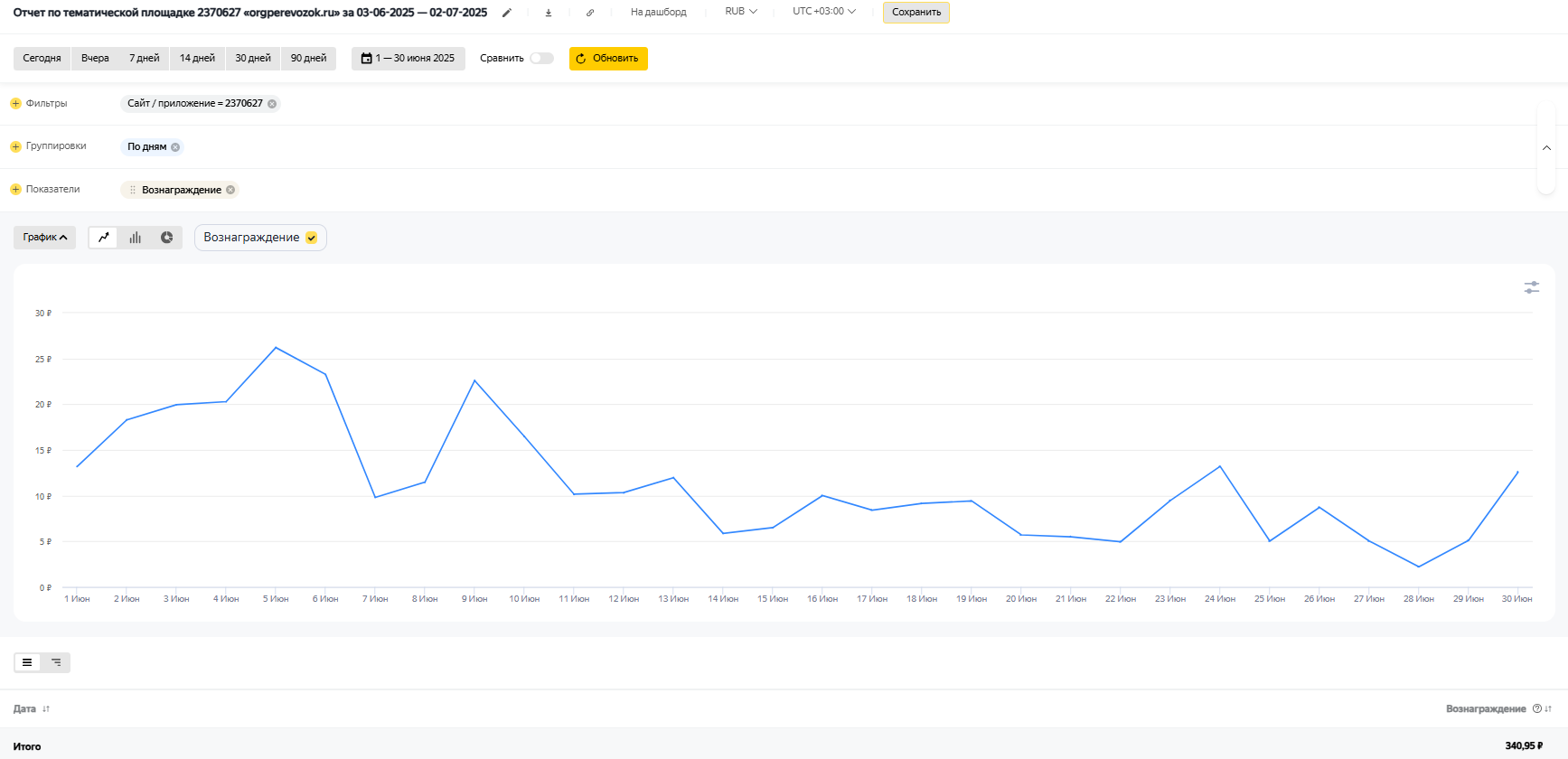This screenshot has width=1568, height=759.
Task: Open the RUB currency dropdown
Action: (740, 12)
